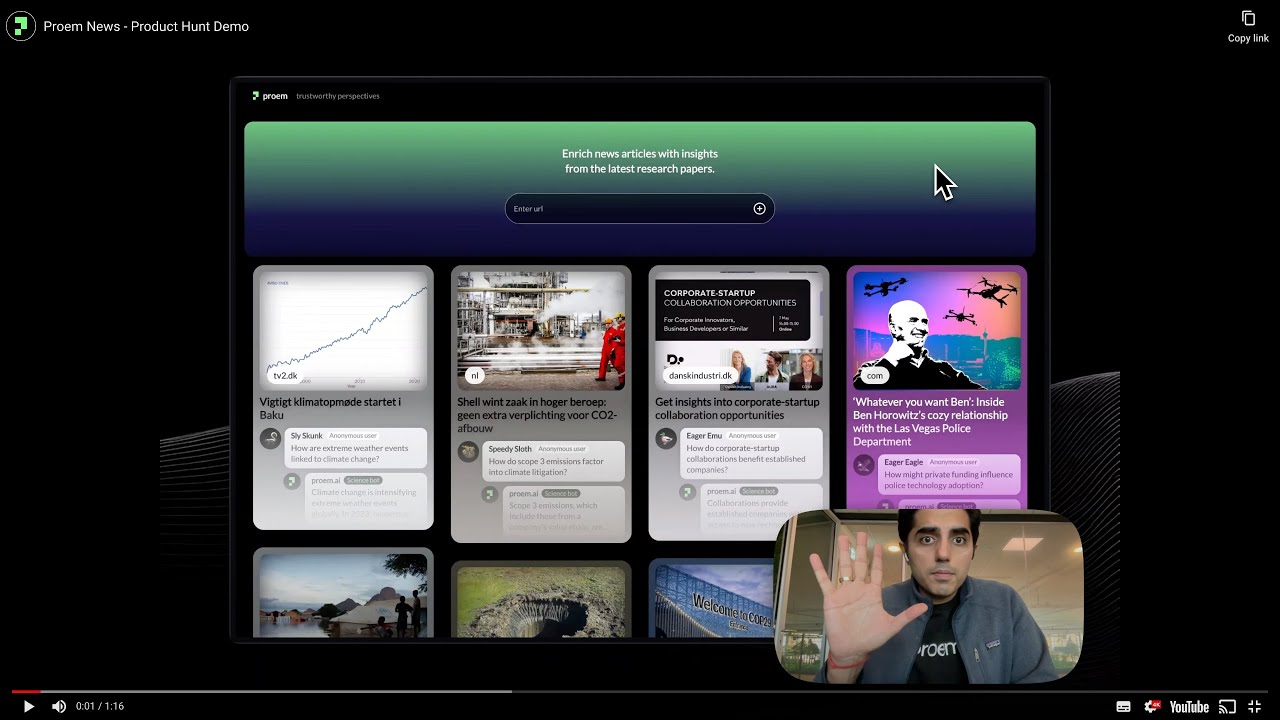1280x720 pixels.
Task: Click Eager Eagle user avatar
Action: click(864, 464)
